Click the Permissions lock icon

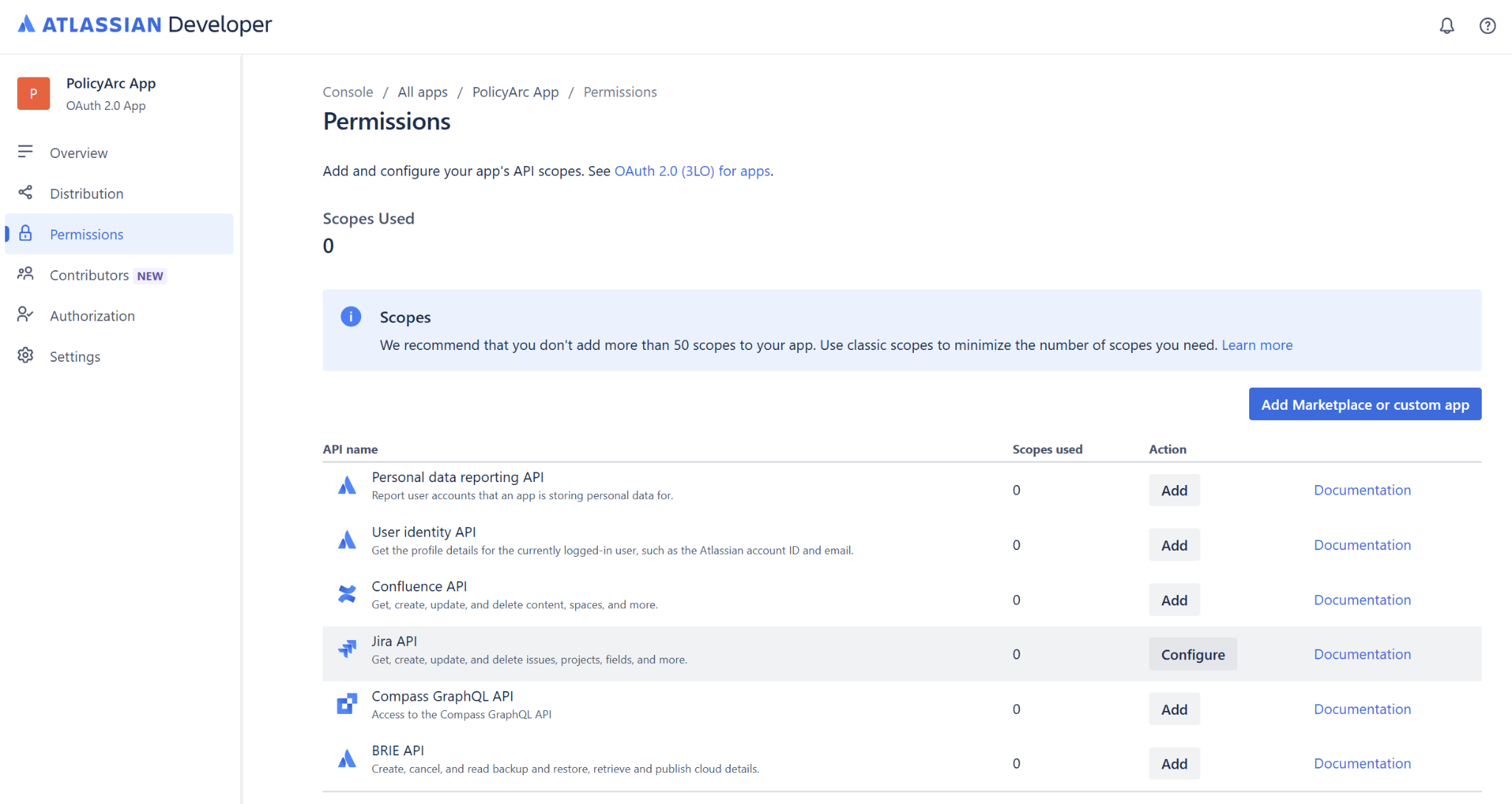(x=25, y=233)
